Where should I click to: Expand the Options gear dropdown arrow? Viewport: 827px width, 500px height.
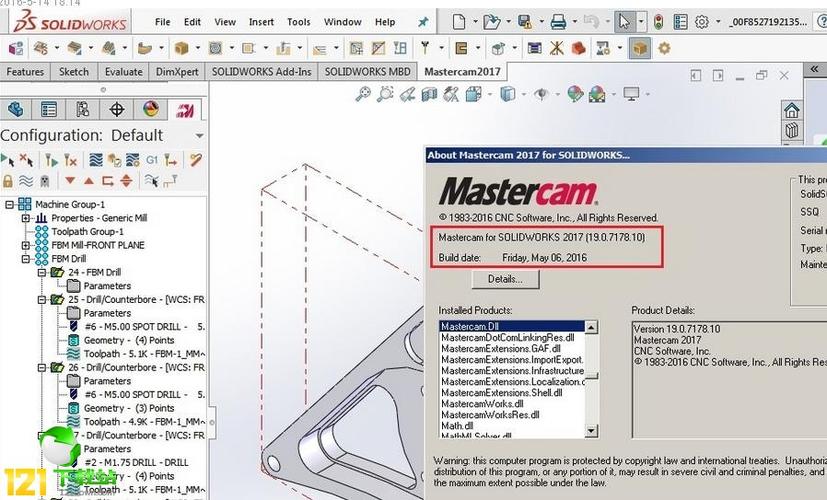[x=718, y=22]
